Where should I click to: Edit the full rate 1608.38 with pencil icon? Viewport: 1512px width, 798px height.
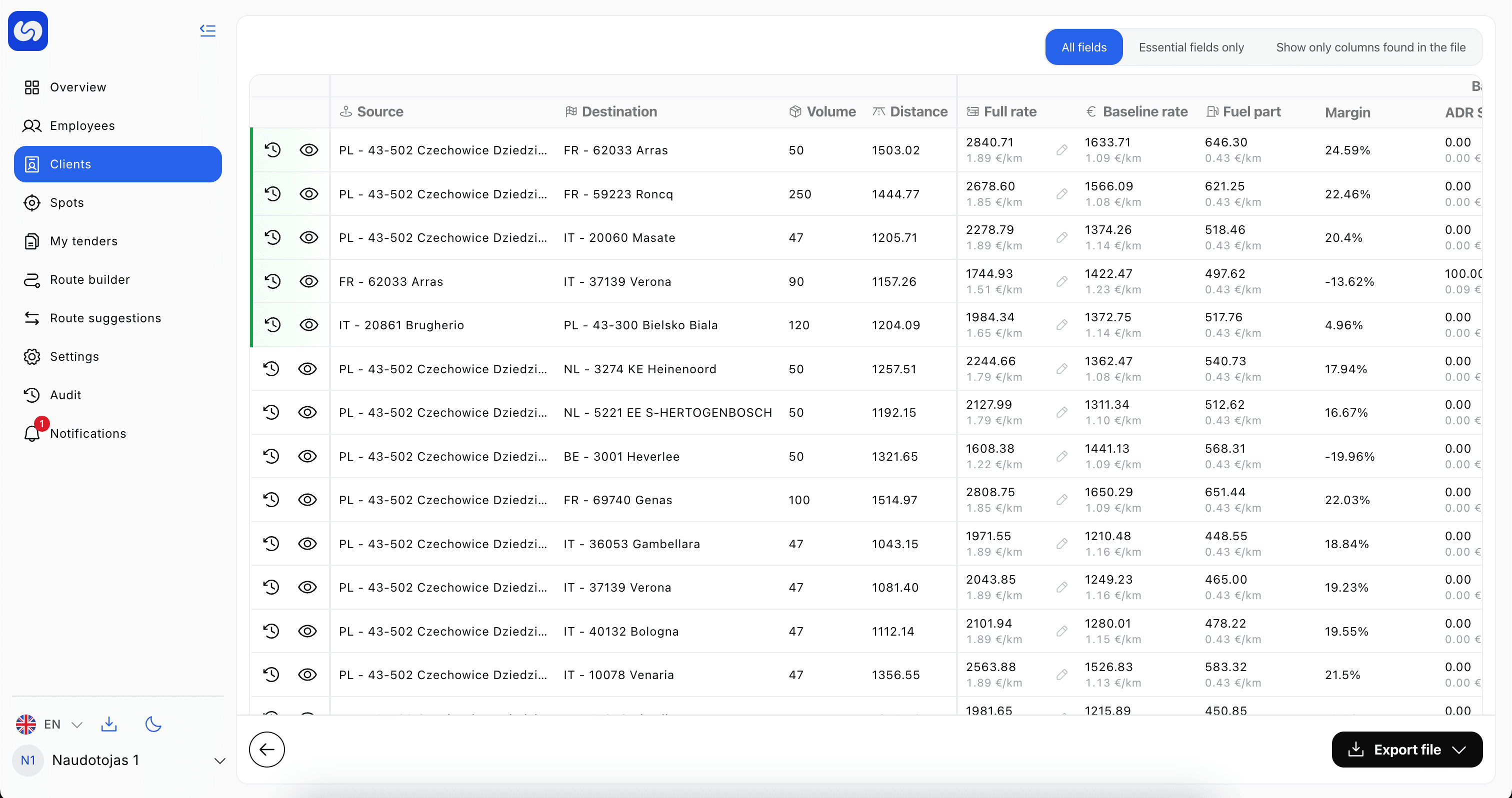1062,457
